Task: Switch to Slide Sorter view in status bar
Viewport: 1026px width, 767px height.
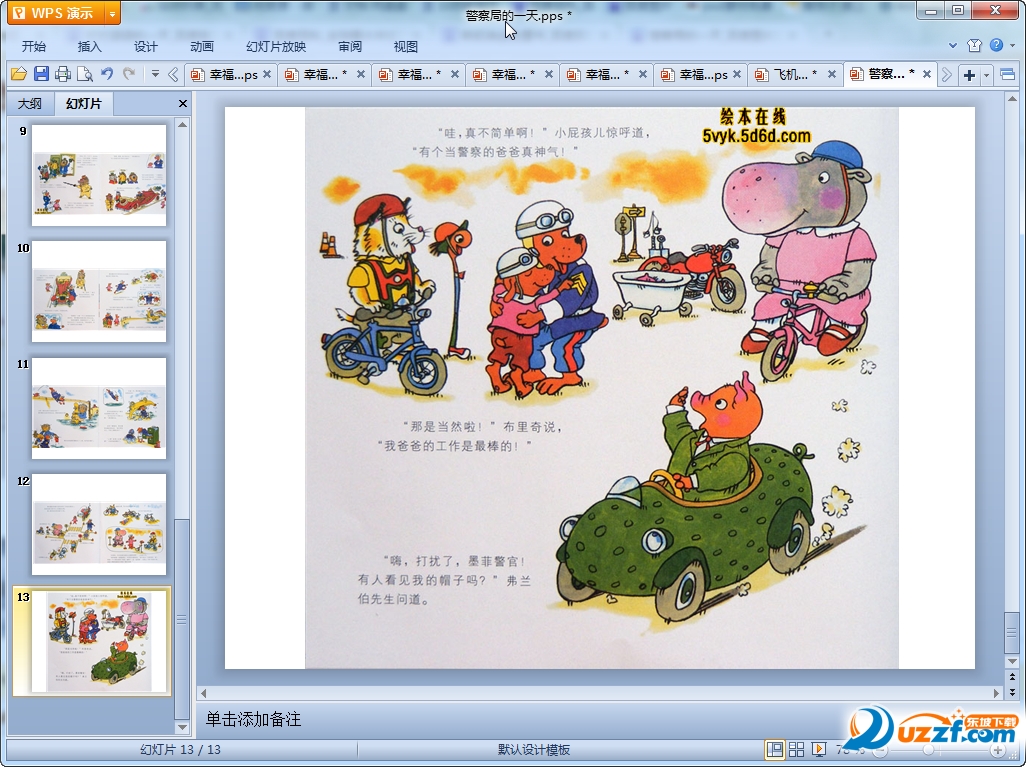Action: pyautogui.click(x=796, y=749)
